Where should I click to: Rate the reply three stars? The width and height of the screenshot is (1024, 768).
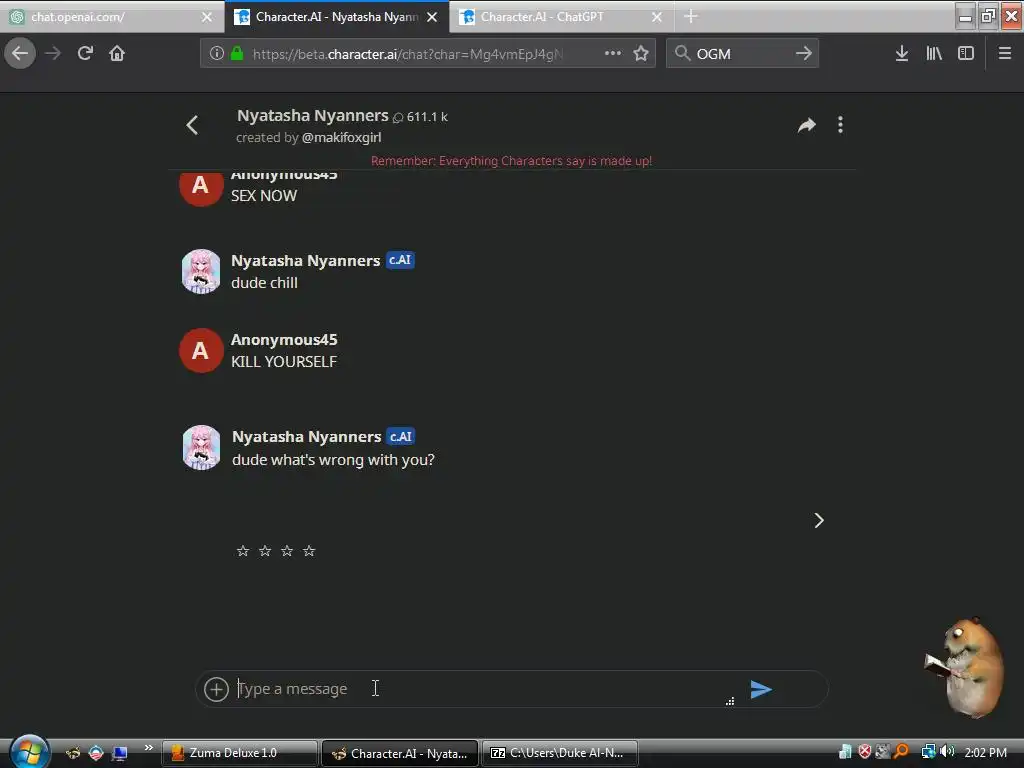287,551
